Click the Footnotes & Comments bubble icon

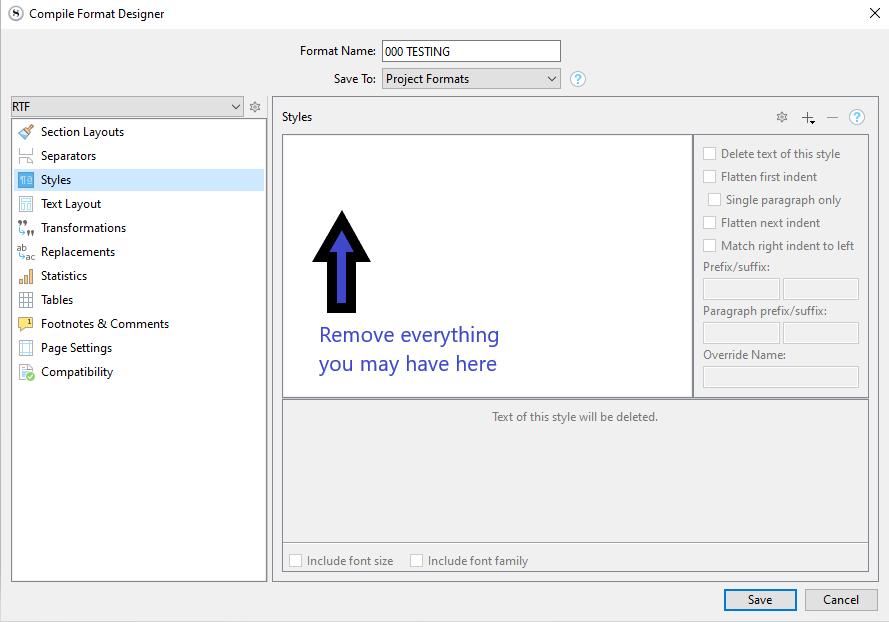click(26, 324)
